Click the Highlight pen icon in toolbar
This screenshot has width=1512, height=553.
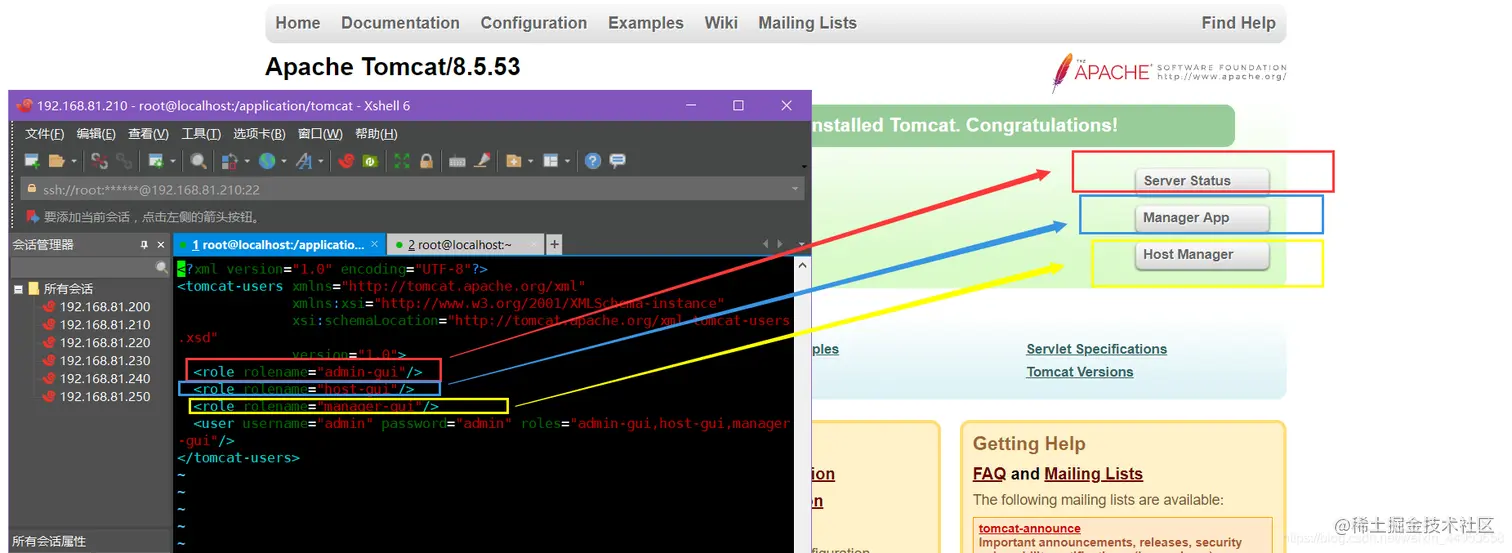[x=482, y=161]
